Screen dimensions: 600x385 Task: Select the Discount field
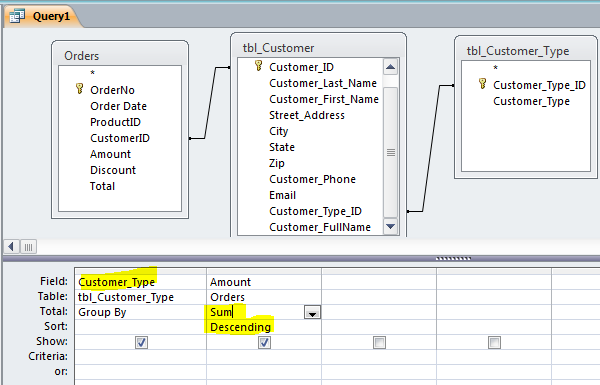pyautogui.click(x=113, y=170)
